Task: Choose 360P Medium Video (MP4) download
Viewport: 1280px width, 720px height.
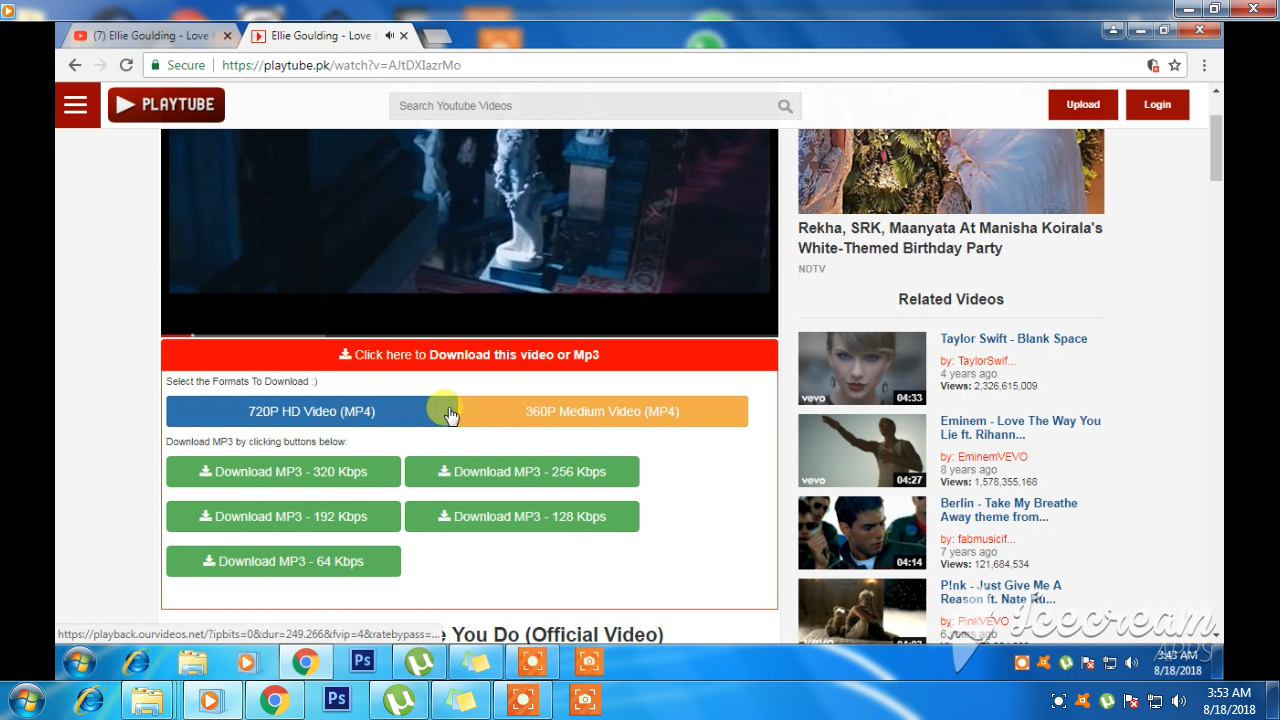Action: [x=602, y=411]
